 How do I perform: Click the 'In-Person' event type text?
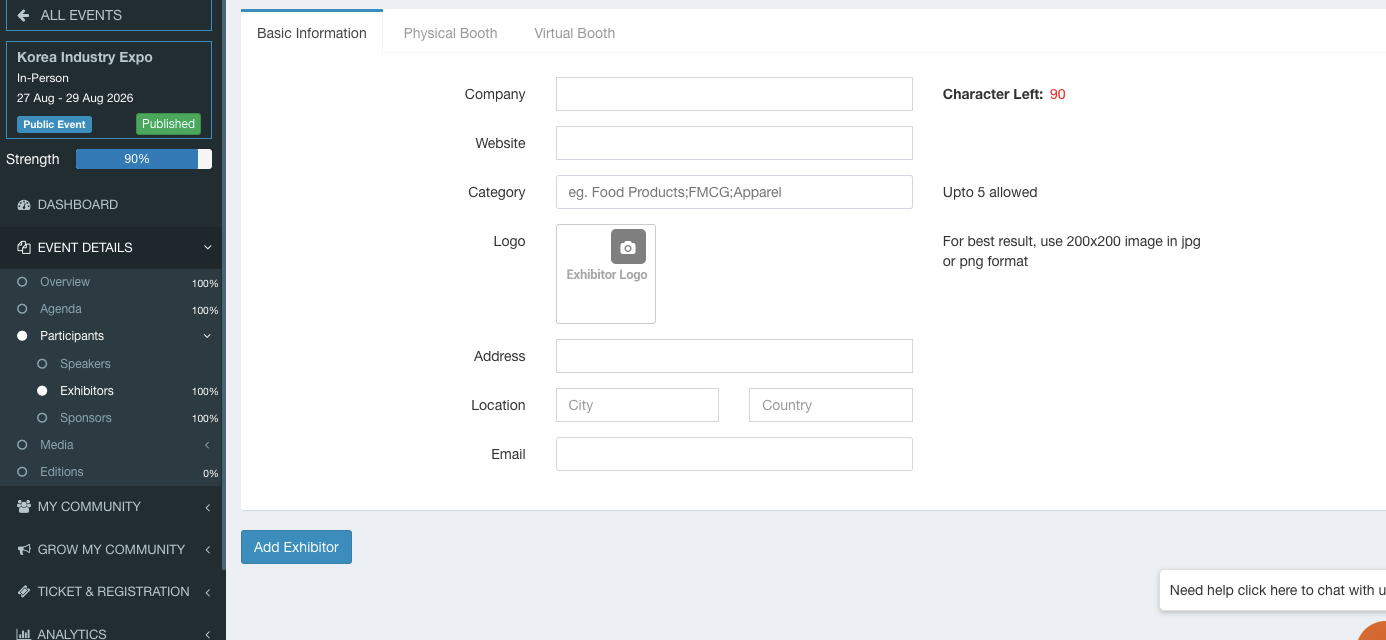point(43,78)
